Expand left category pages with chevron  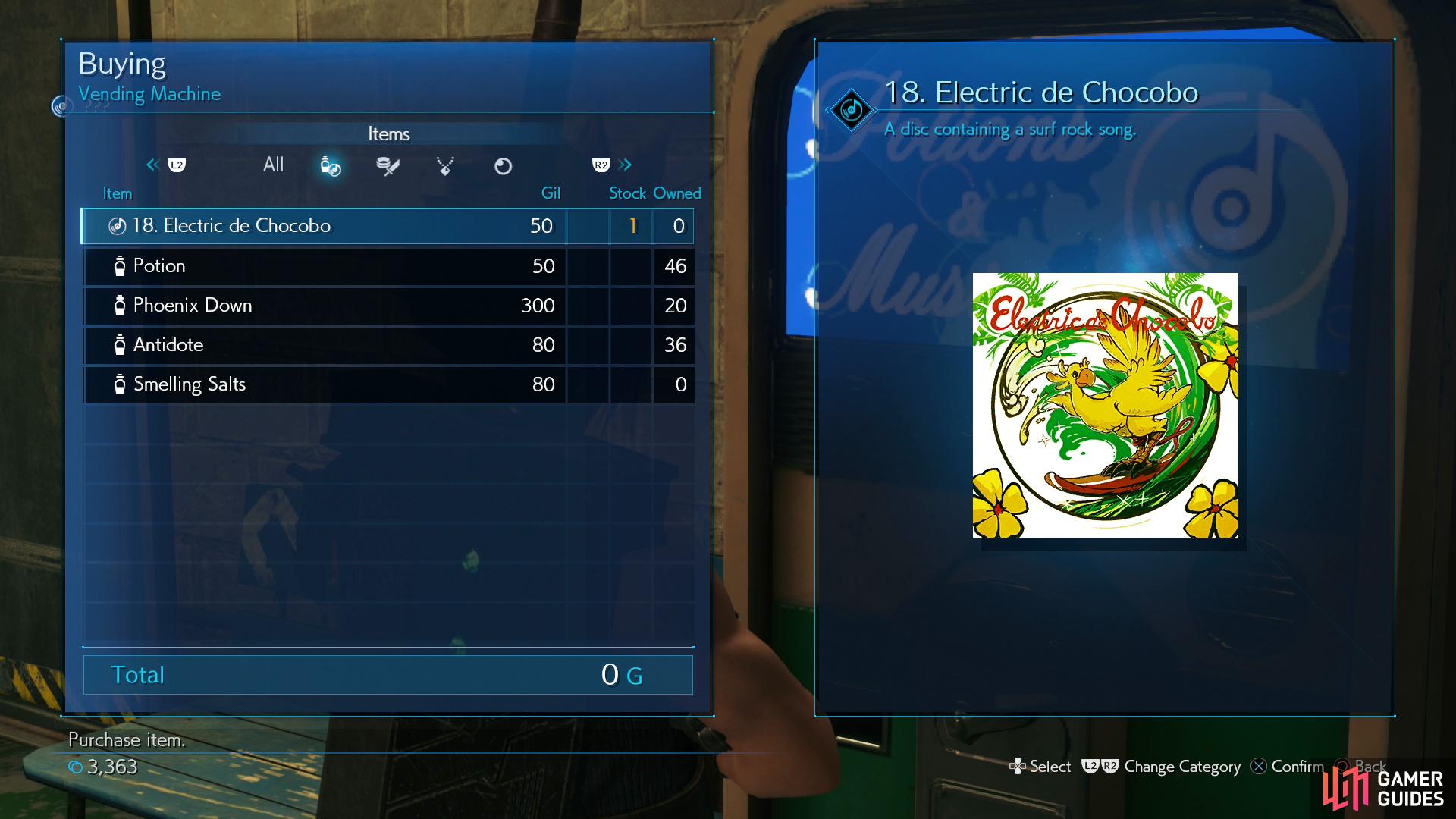coord(152,164)
